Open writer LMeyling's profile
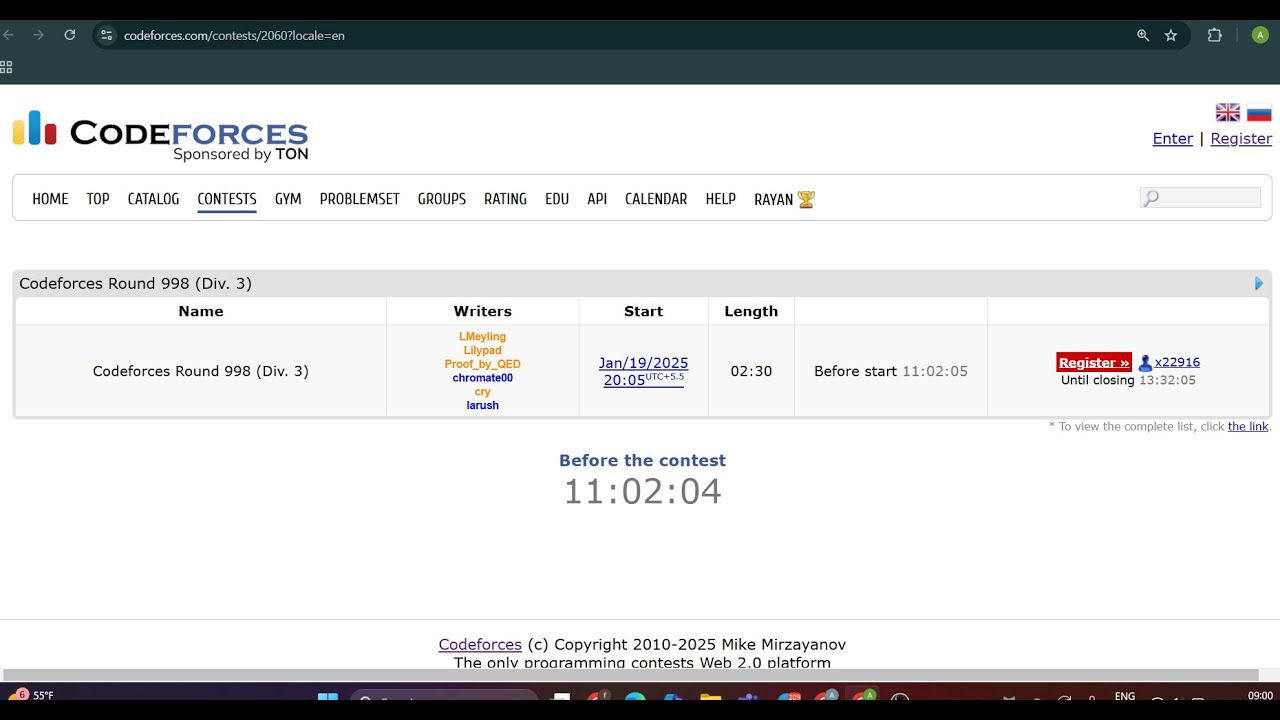Image resolution: width=1280 pixels, height=720 pixels. click(482, 337)
